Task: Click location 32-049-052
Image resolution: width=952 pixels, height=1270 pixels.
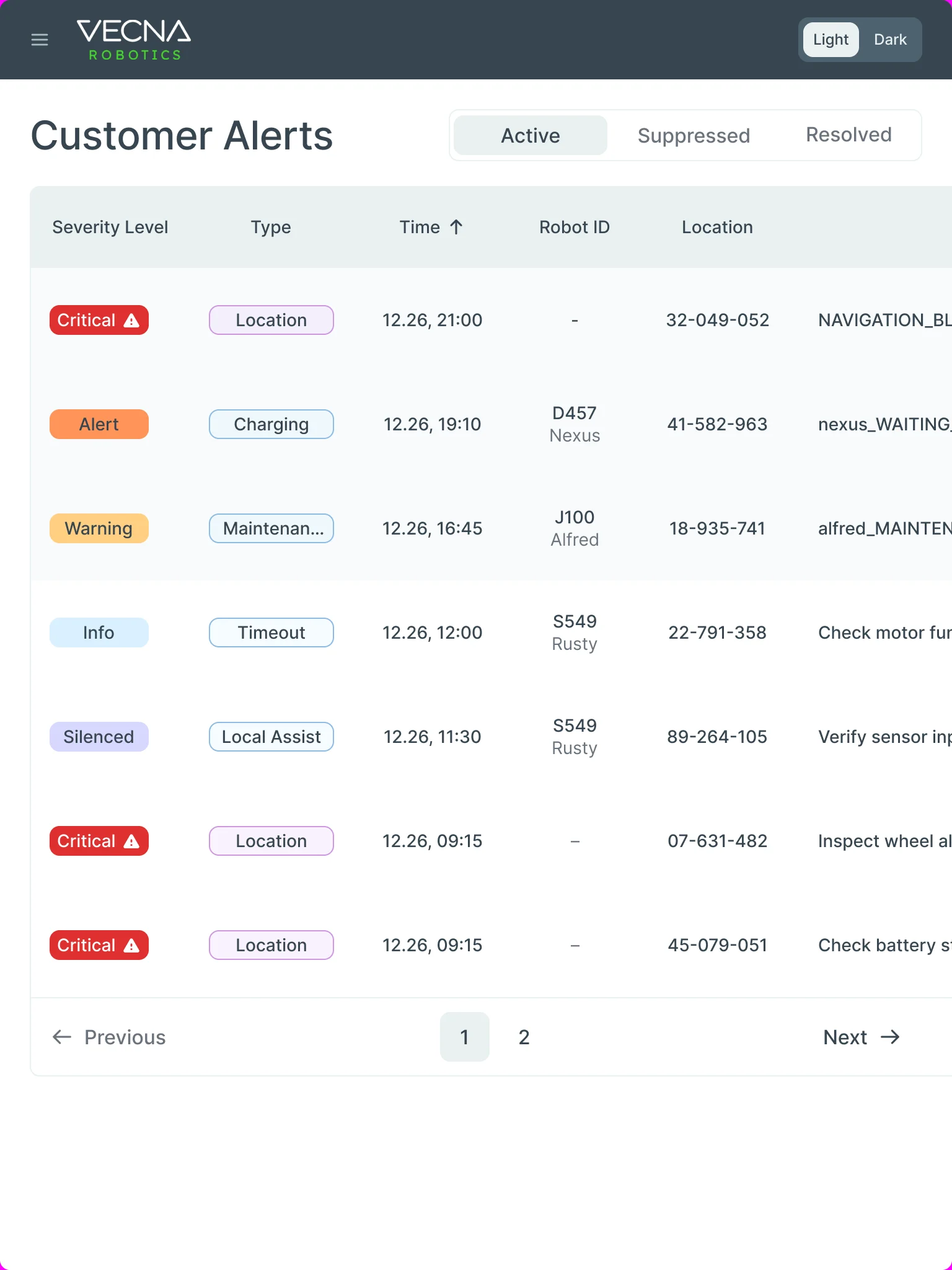Action: coord(717,320)
